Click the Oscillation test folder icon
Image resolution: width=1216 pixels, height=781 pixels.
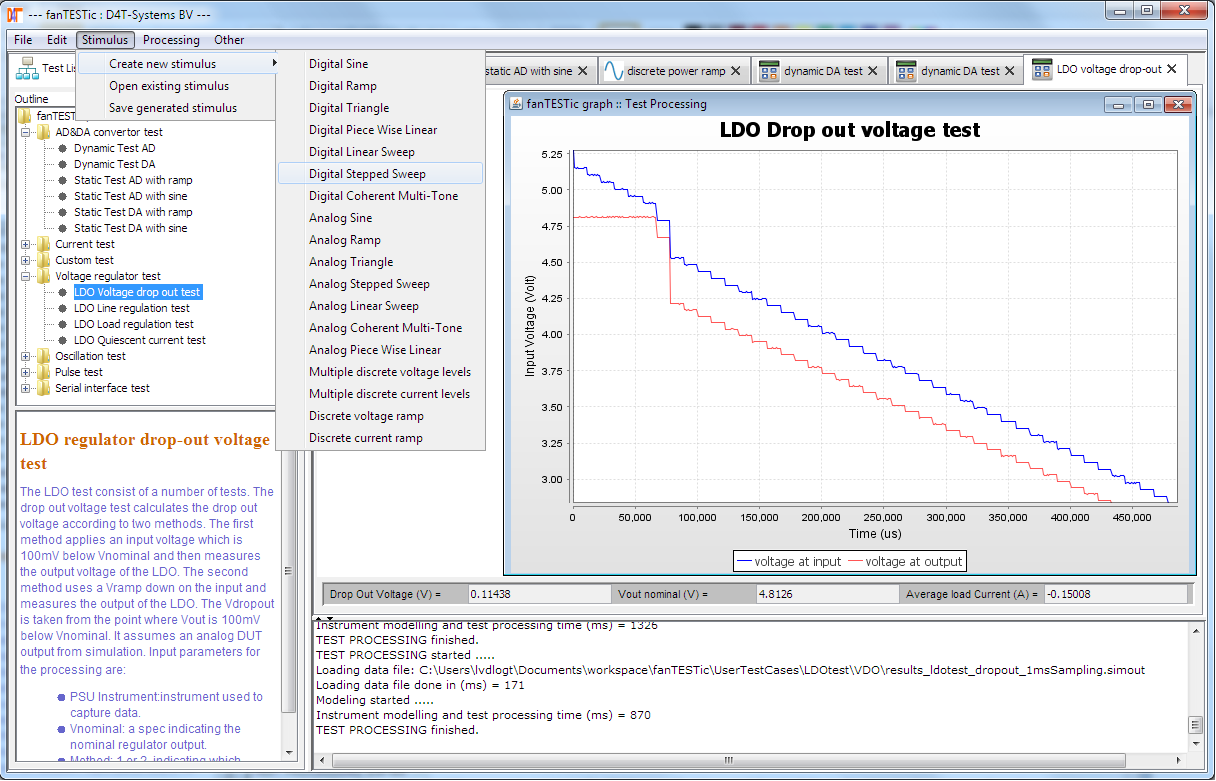coord(44,356)
